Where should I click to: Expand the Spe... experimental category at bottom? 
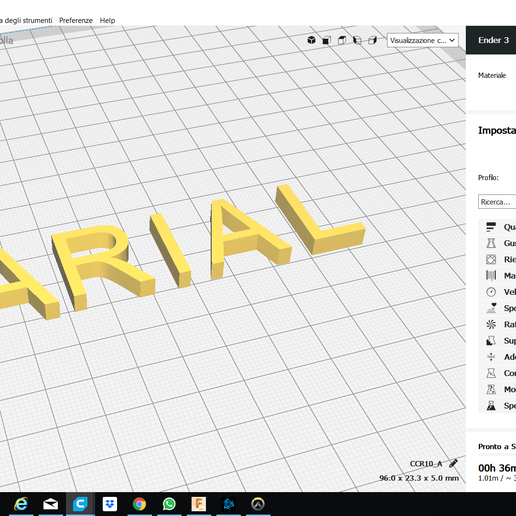(x=498, y=406)
